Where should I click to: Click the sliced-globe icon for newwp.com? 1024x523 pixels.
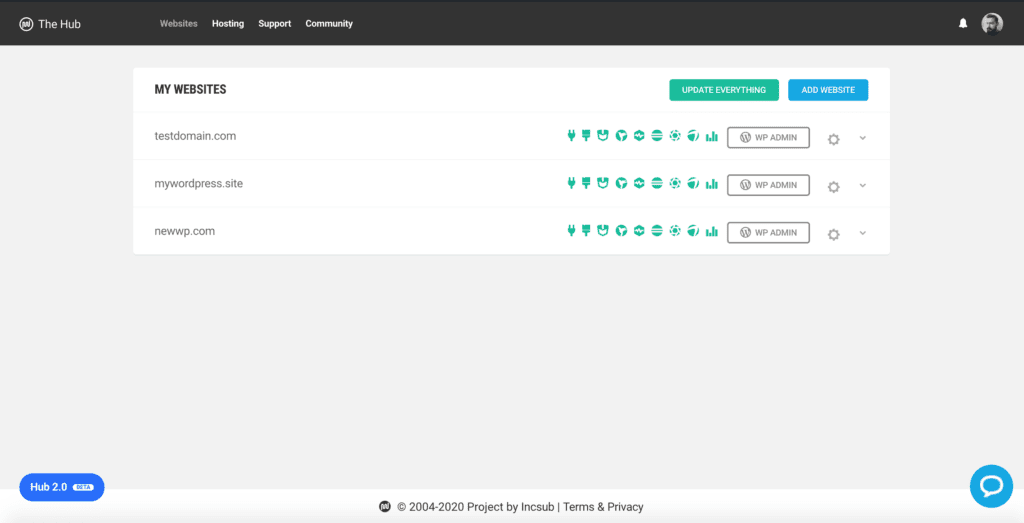tap(693, 230)
